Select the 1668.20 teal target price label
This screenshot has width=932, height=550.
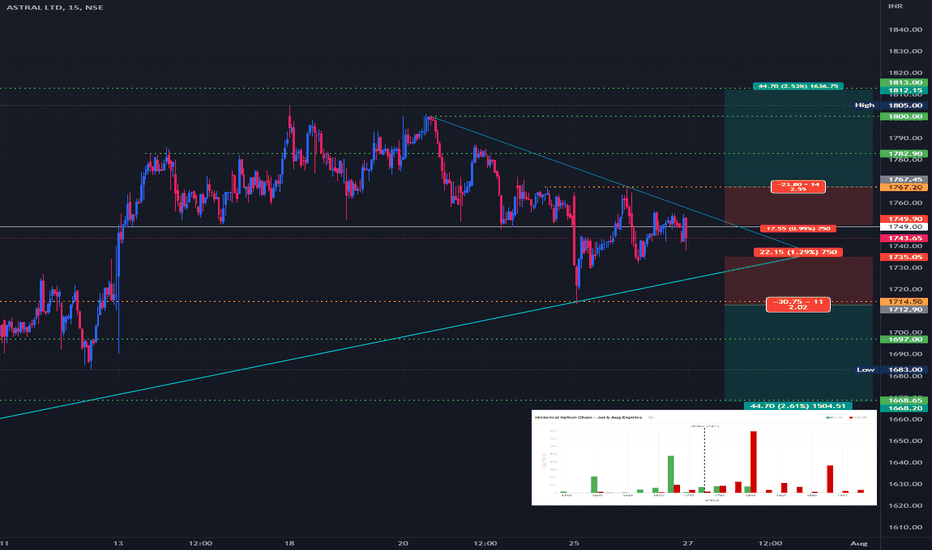[903, 408]
